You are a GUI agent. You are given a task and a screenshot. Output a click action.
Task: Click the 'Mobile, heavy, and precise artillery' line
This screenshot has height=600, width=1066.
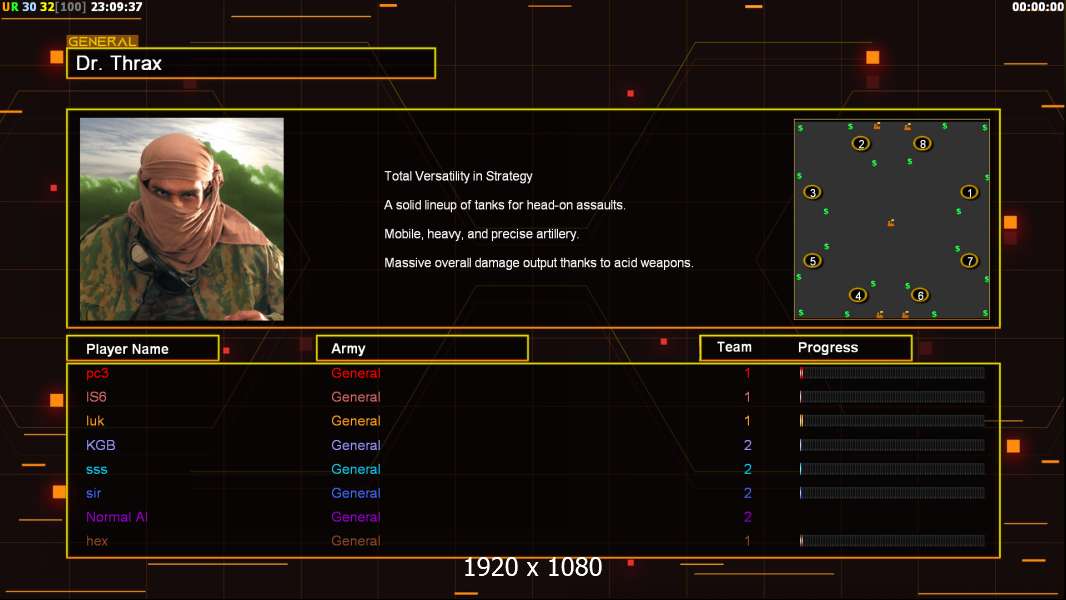pos(481,234)
